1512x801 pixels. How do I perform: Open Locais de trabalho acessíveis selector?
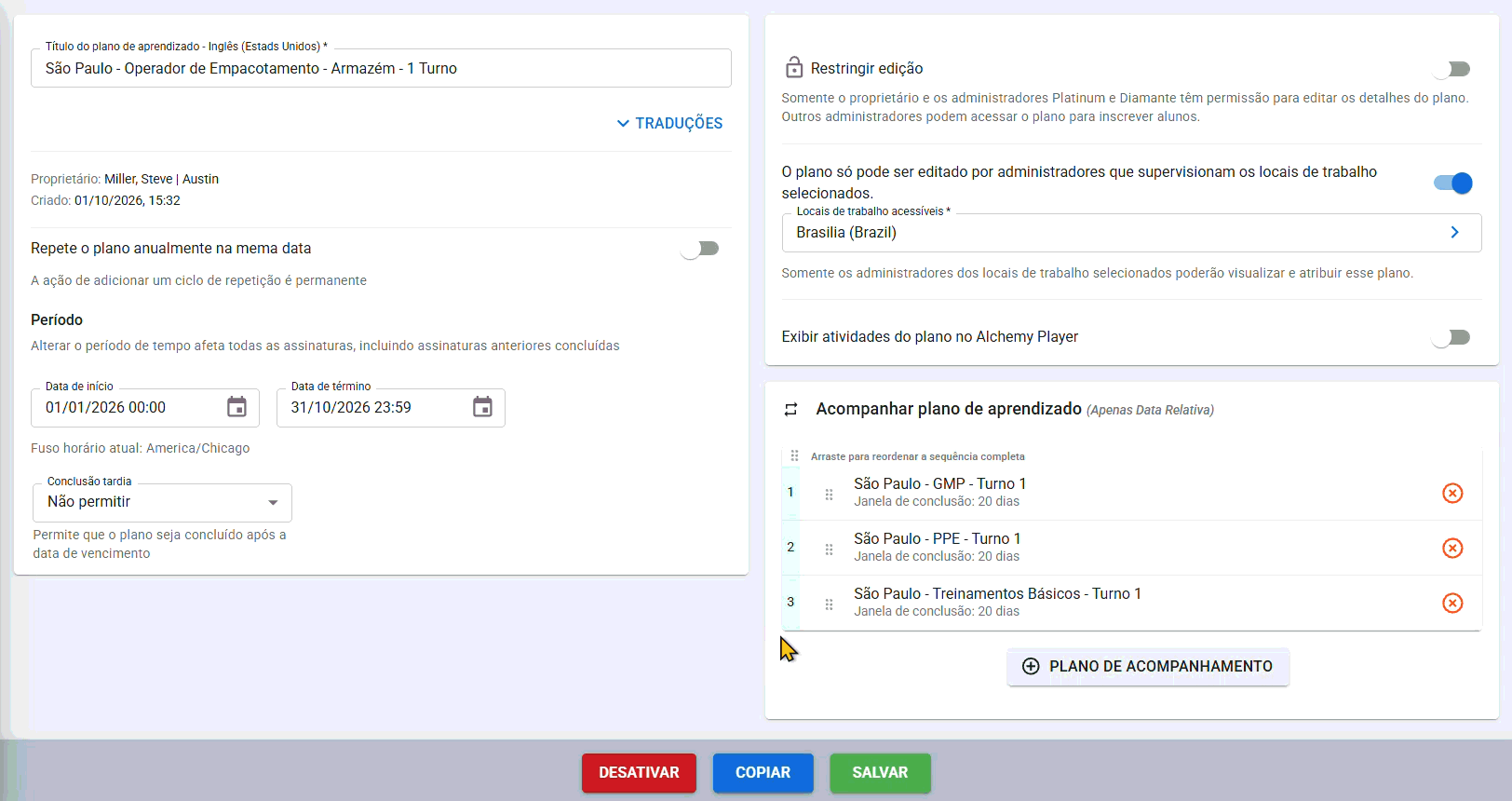point(1131,233)
